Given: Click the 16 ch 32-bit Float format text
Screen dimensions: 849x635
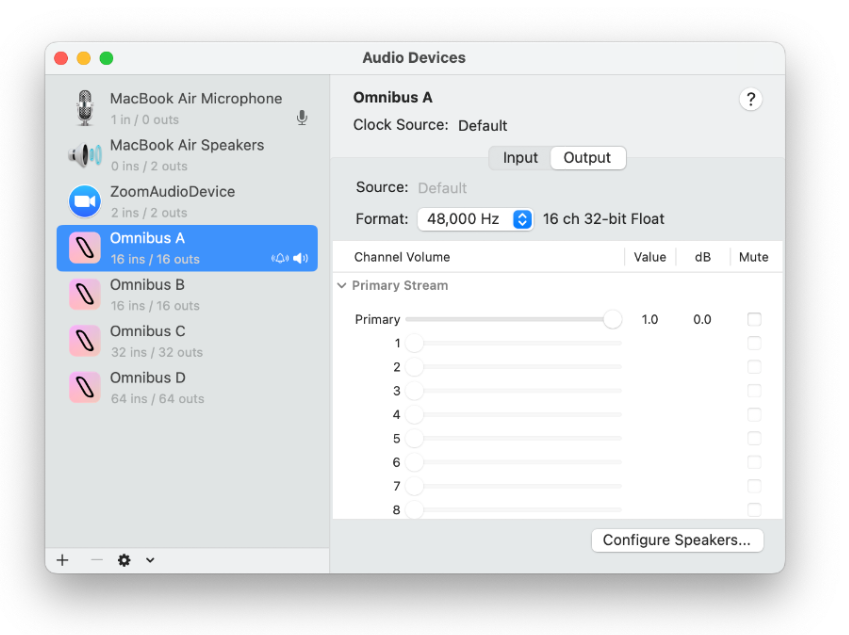Looking at the screenshot, I should [x=604, y=219].
